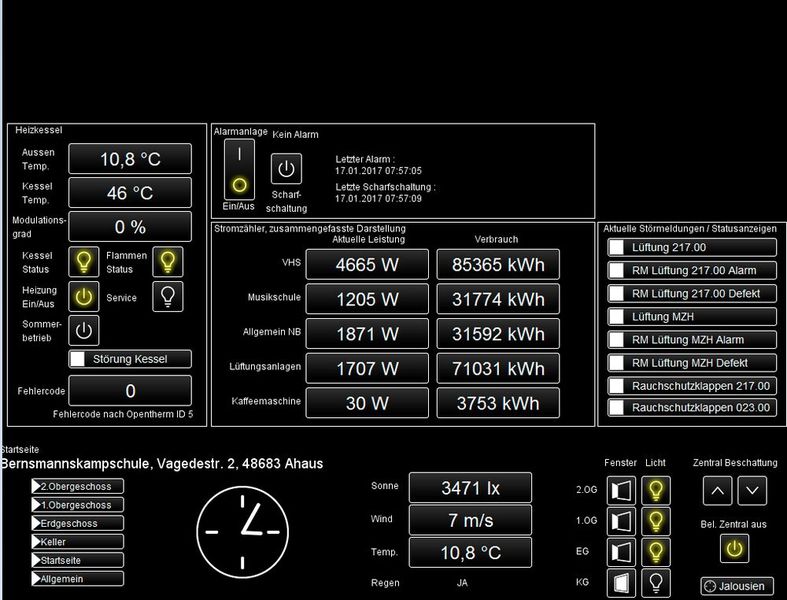Switch the 2.OG Licht bulb
The width and height of the screenshot is (787, 600).
point(655,490)
